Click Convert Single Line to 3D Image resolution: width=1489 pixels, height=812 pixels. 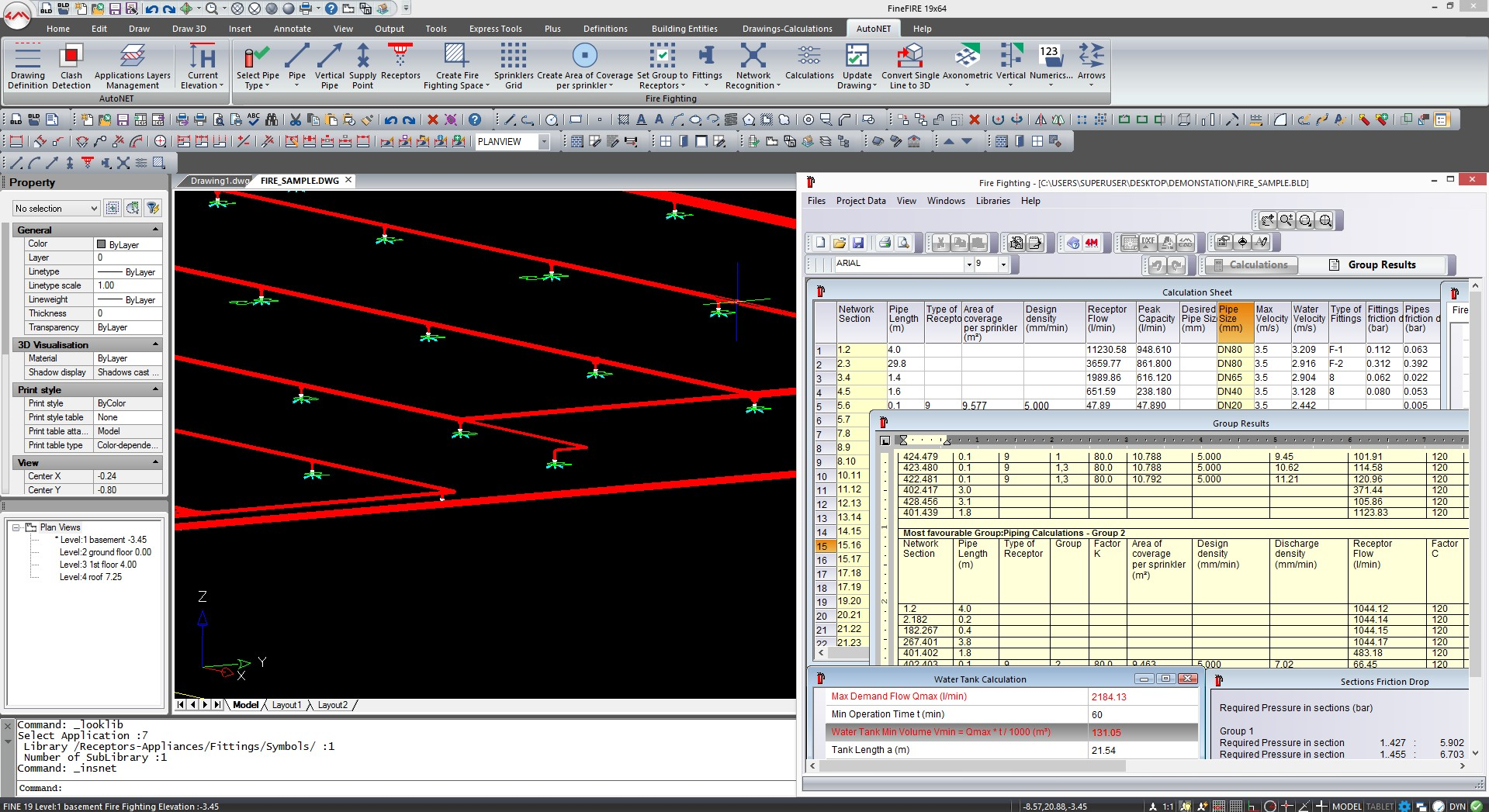tap(909, 65)
